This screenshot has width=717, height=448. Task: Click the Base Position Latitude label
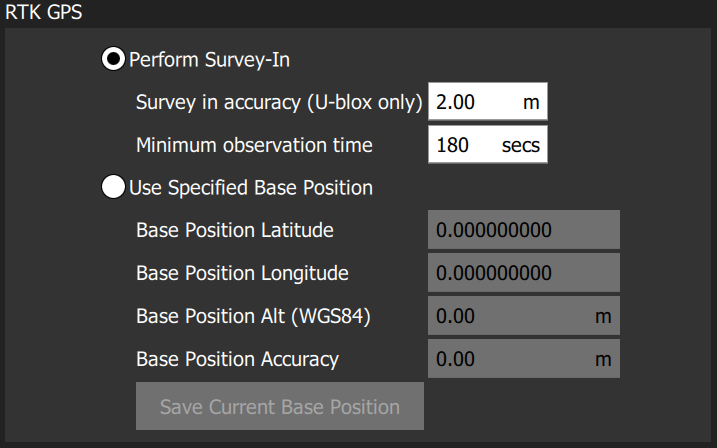pos(235,230)
